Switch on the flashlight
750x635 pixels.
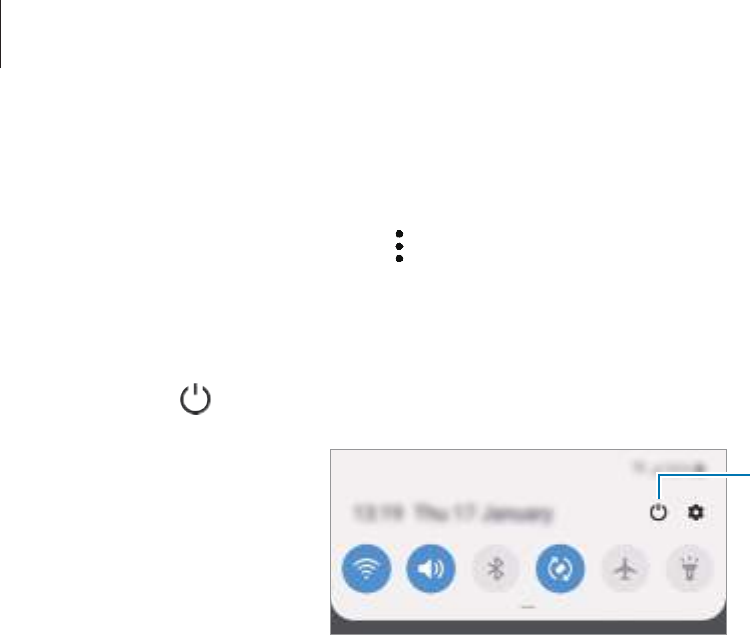pos(689,569)
